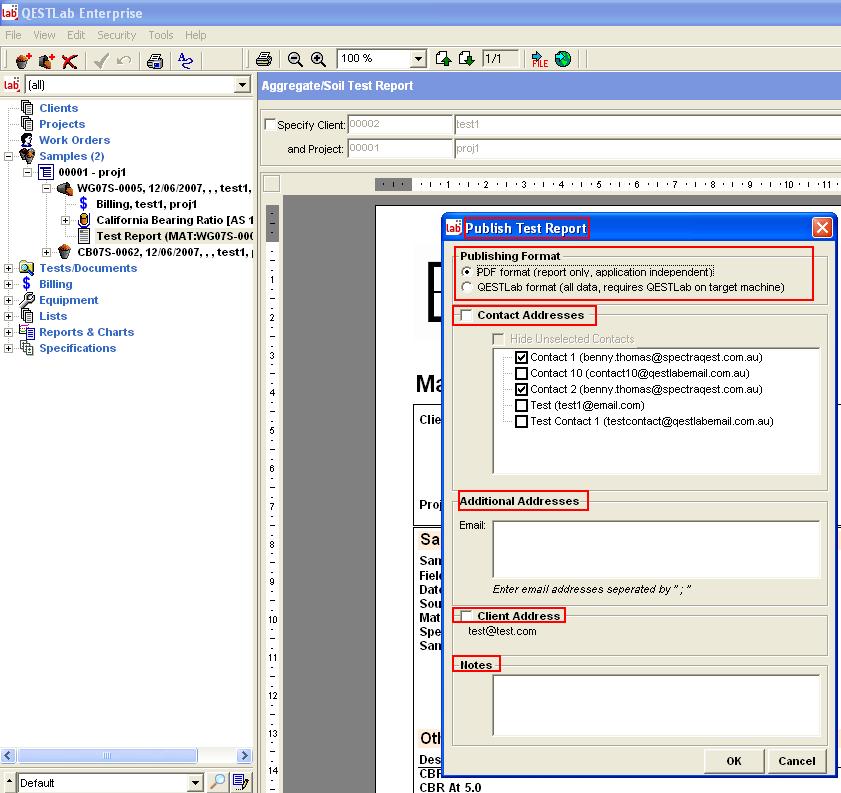Open the Tools menu

[160, 35]
